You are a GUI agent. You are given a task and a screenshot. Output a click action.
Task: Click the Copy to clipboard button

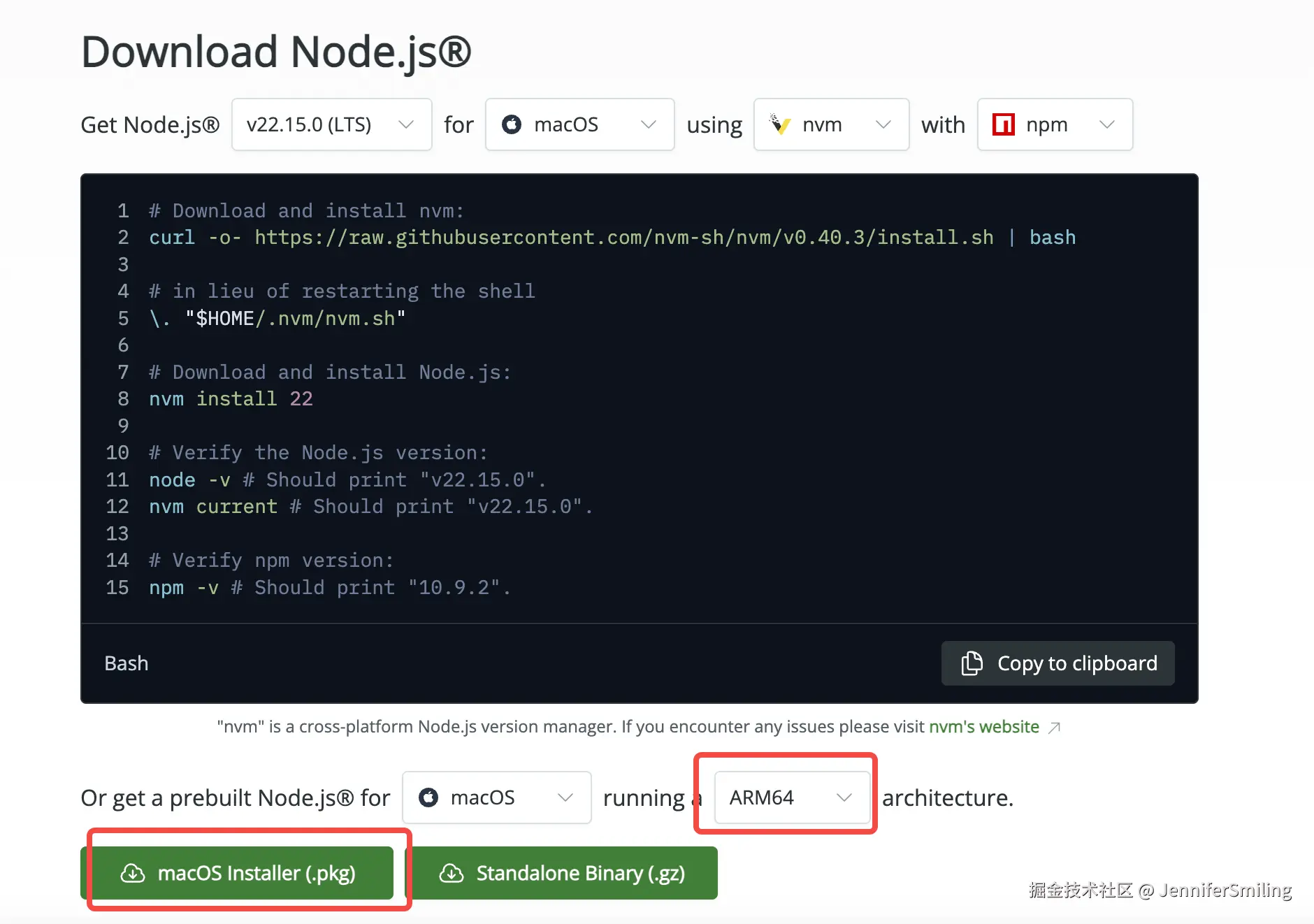tap(1057, 663)
